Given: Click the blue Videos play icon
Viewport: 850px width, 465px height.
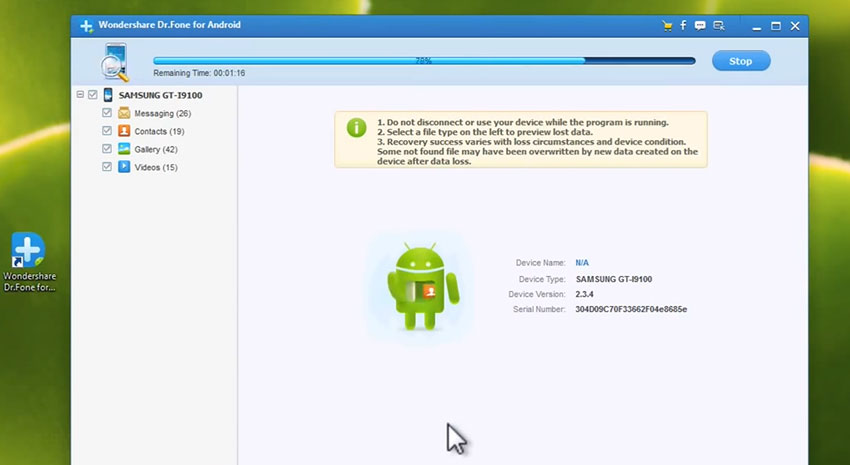Looking at the screenshot, I should (124, 166).
